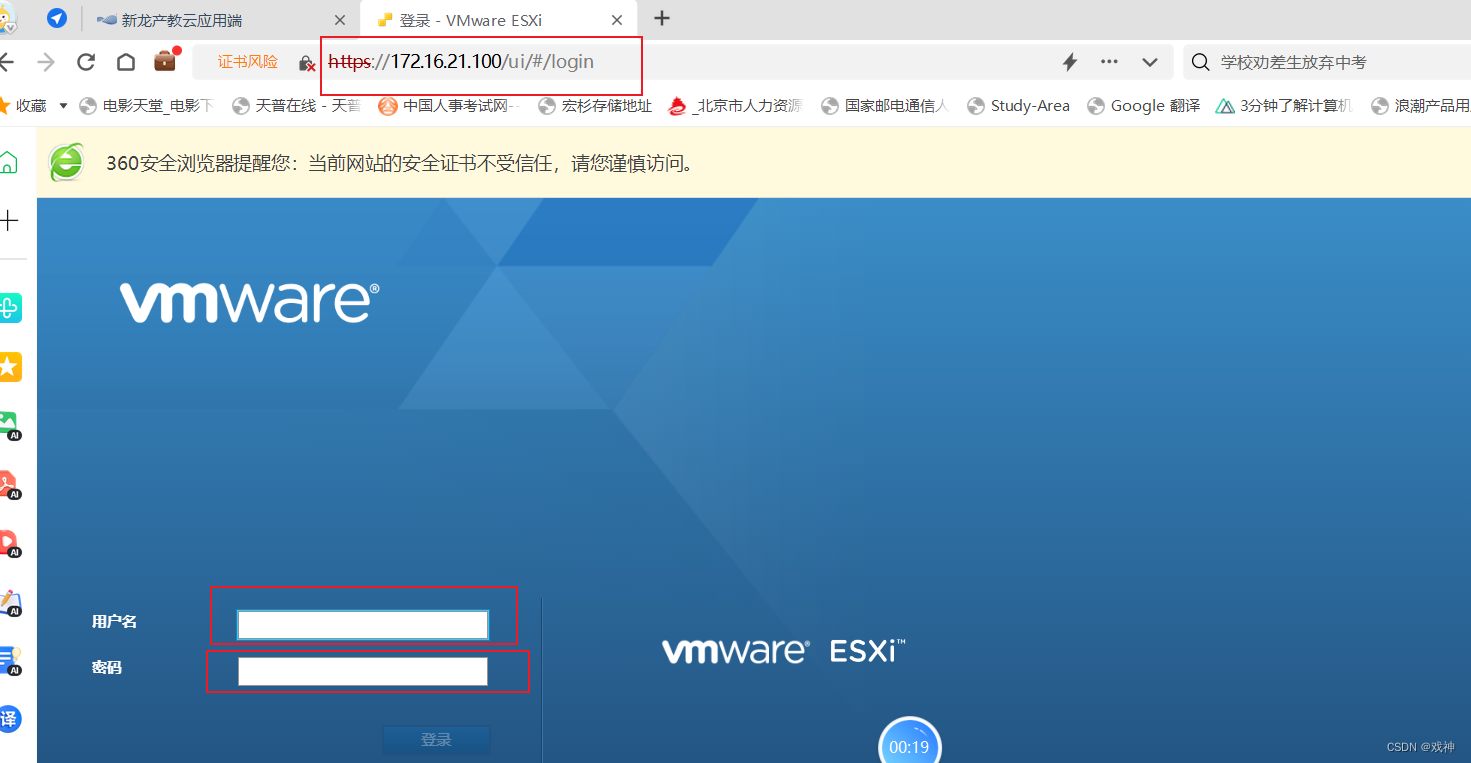This screenshot has height=763, width=1471.
Task: Go back to the previous page
Action: point(7,62)
